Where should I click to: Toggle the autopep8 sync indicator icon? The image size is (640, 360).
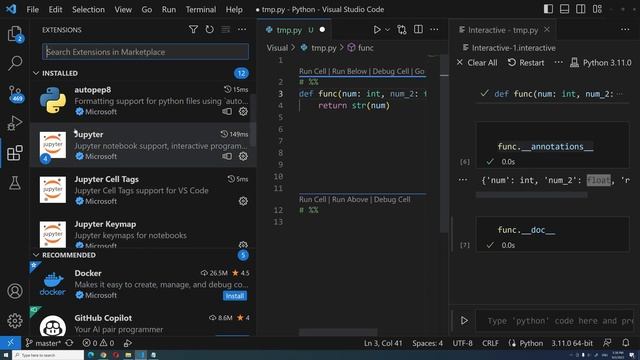tap(227, 111)
